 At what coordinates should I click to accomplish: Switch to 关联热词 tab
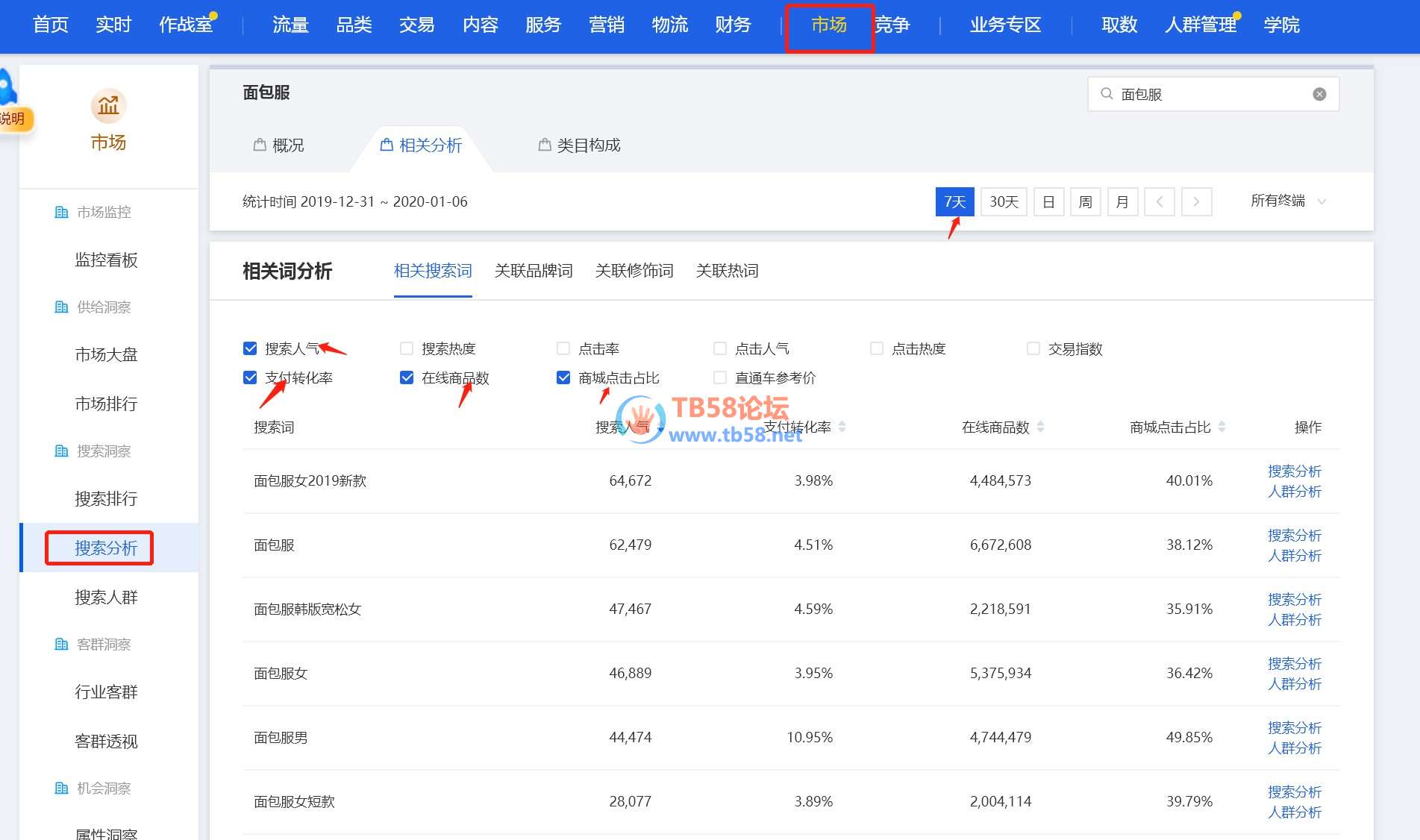pyautogui.click(x=727, y=271)
